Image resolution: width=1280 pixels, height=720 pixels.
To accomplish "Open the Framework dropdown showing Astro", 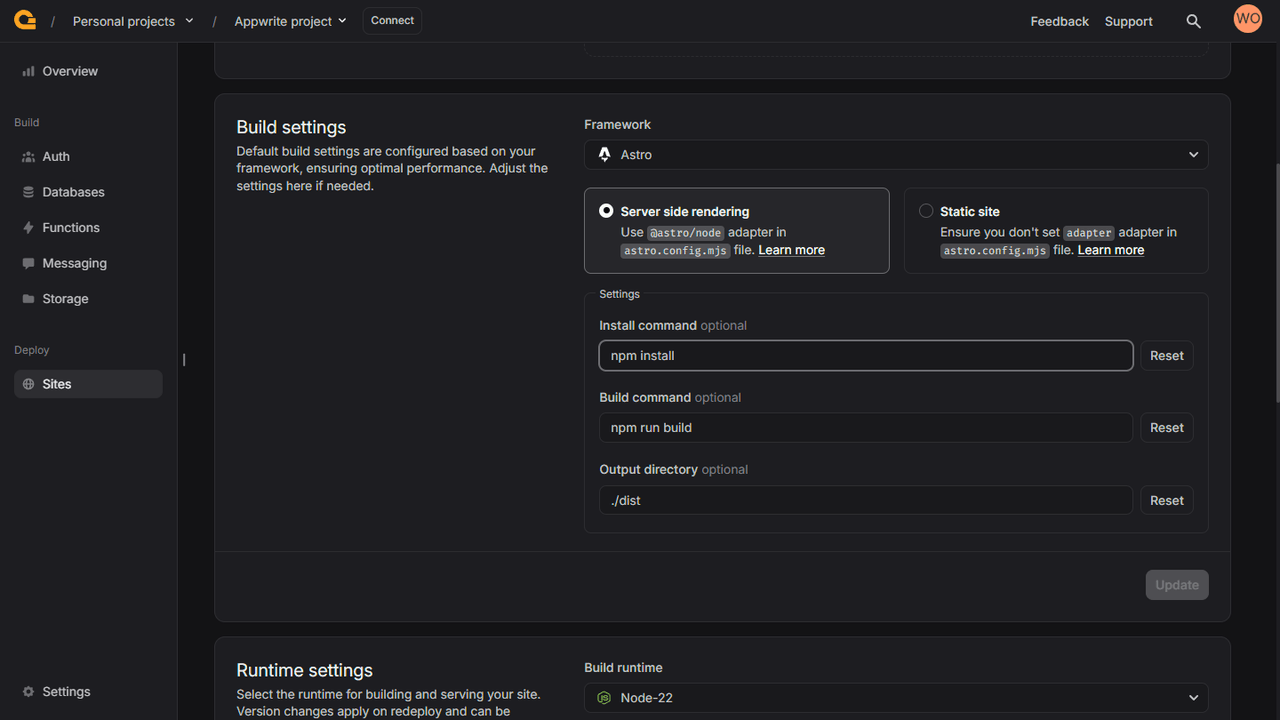I will [x=895, y=154].
